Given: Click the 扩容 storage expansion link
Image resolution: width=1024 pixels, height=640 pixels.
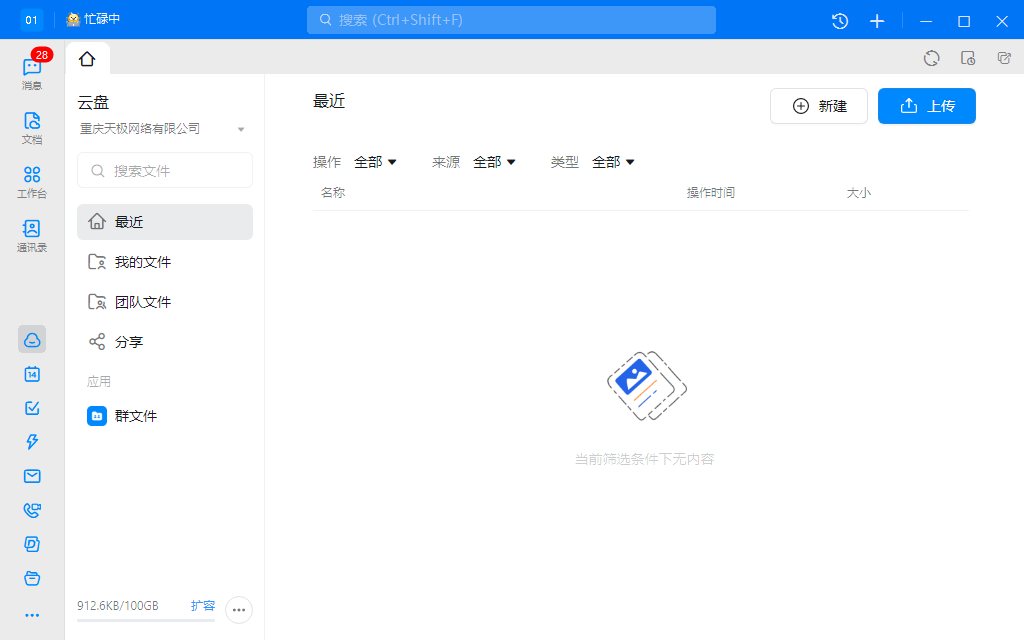Looking at the screenshot, I should pyautogui.click(x=203, y=605).
